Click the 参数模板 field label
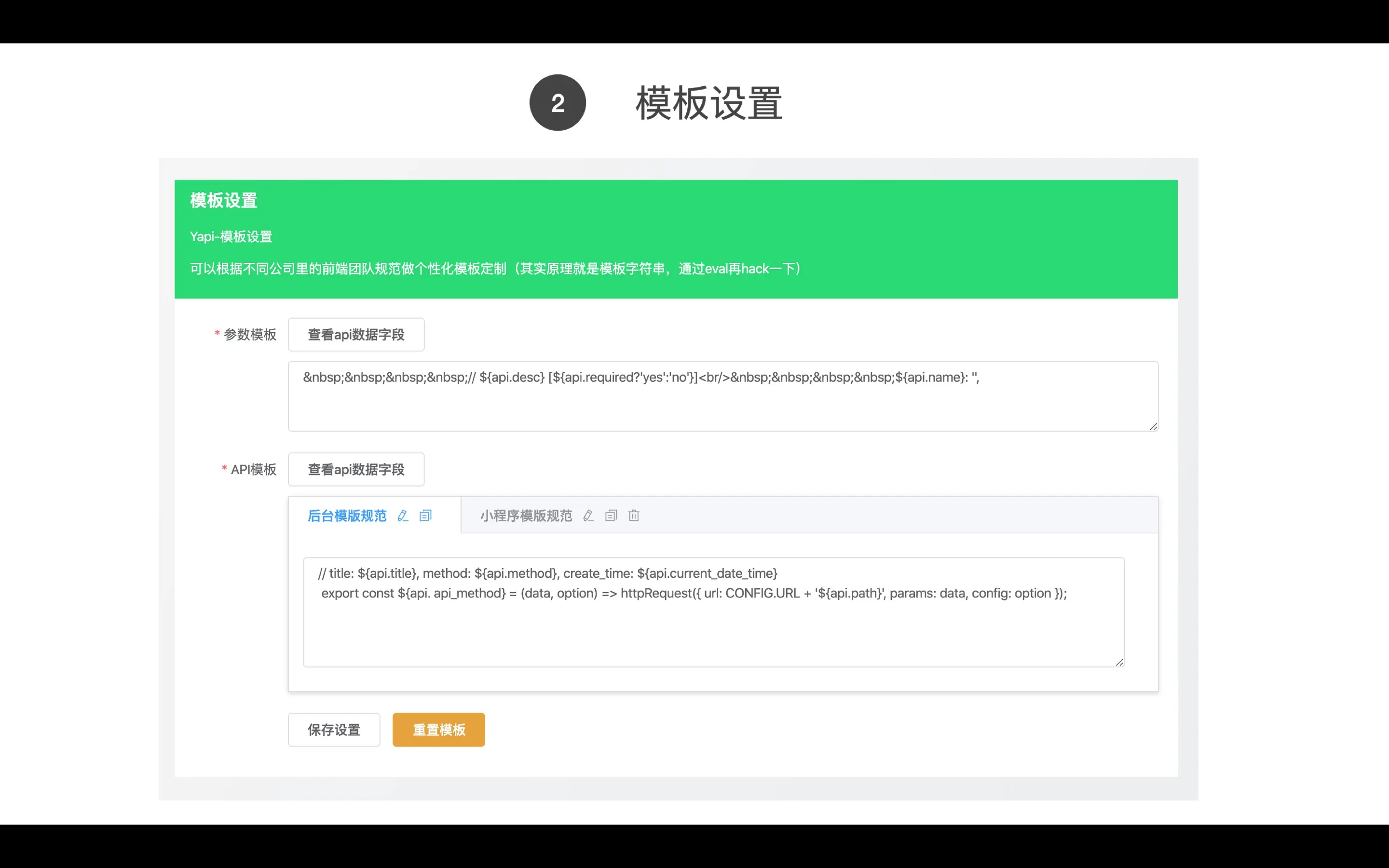 pos(250,335)
